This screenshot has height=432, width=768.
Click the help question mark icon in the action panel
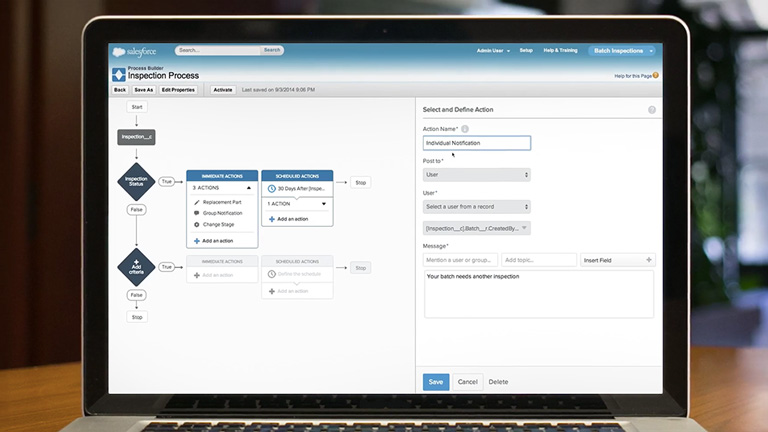pos(652,110)
